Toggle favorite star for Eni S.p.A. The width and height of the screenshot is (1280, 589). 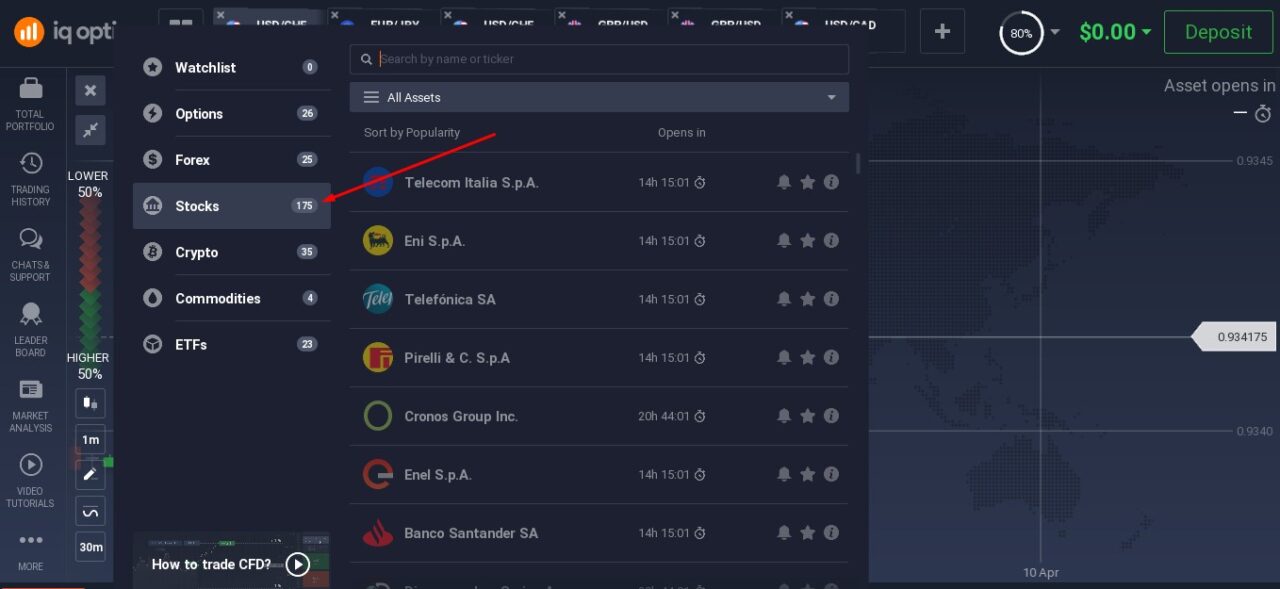(807, 241)
